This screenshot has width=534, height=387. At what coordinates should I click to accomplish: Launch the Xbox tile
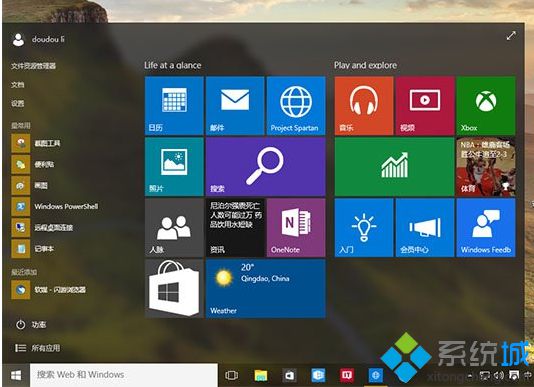click(x=486, y=106)
